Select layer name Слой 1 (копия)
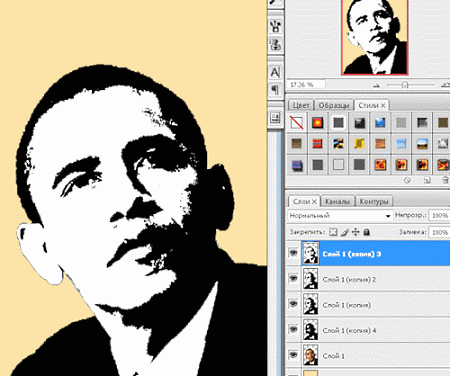Viewport: 450px width, 376px height. pos(347,305)
